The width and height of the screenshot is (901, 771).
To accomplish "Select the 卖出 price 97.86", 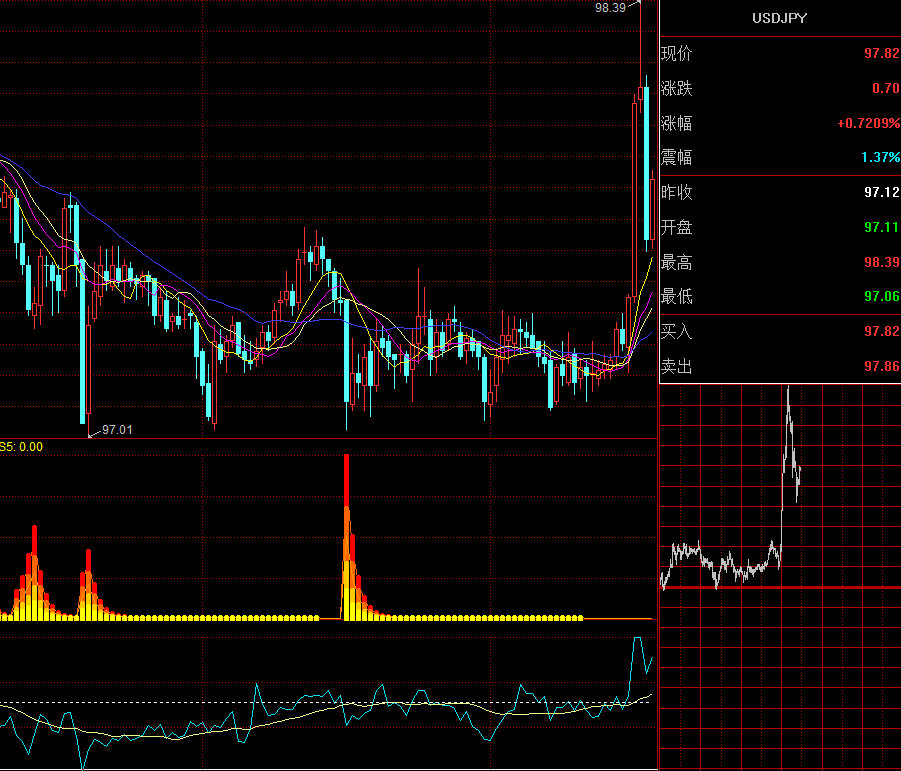I will (881, 366).
